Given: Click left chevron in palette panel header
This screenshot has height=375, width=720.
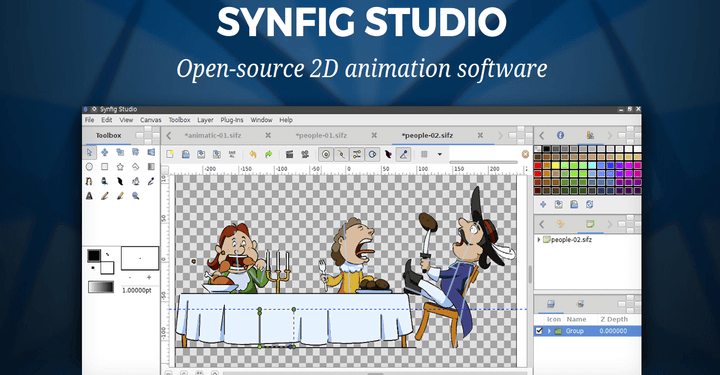Looking at the screenshot, I should click(x=542, y=135).
